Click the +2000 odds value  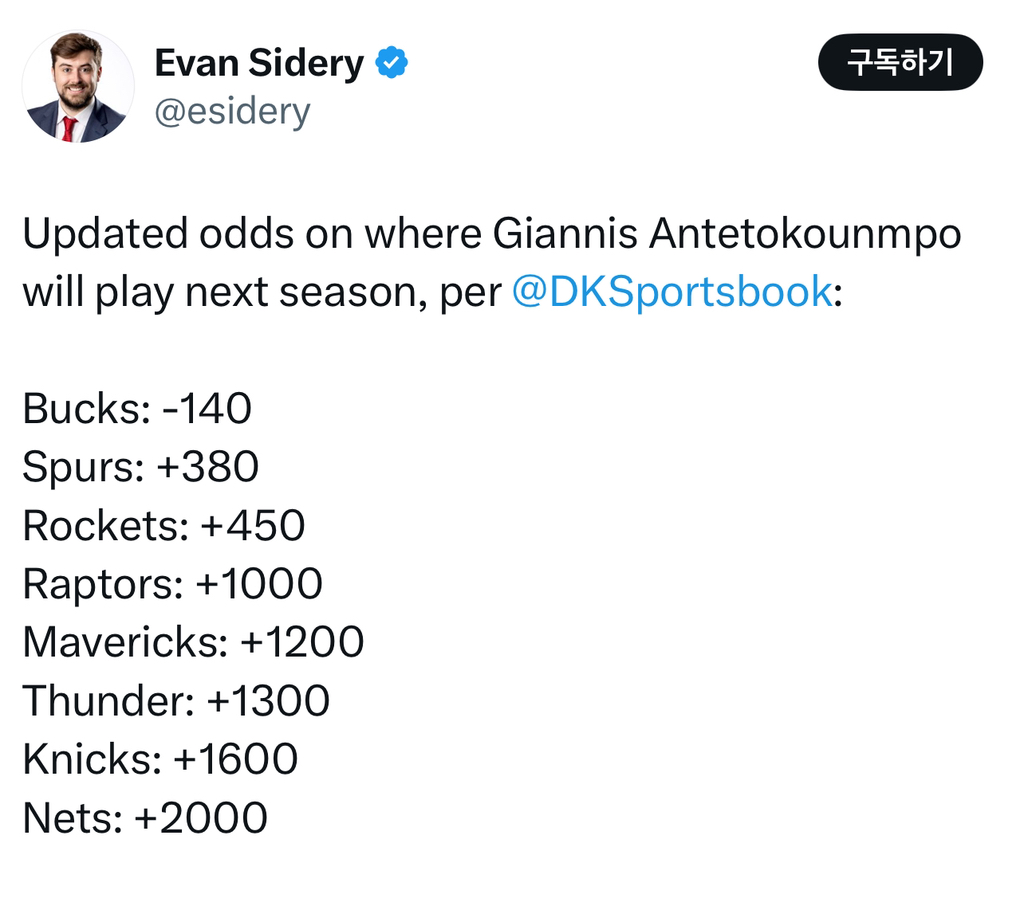(x=201, y=817)
